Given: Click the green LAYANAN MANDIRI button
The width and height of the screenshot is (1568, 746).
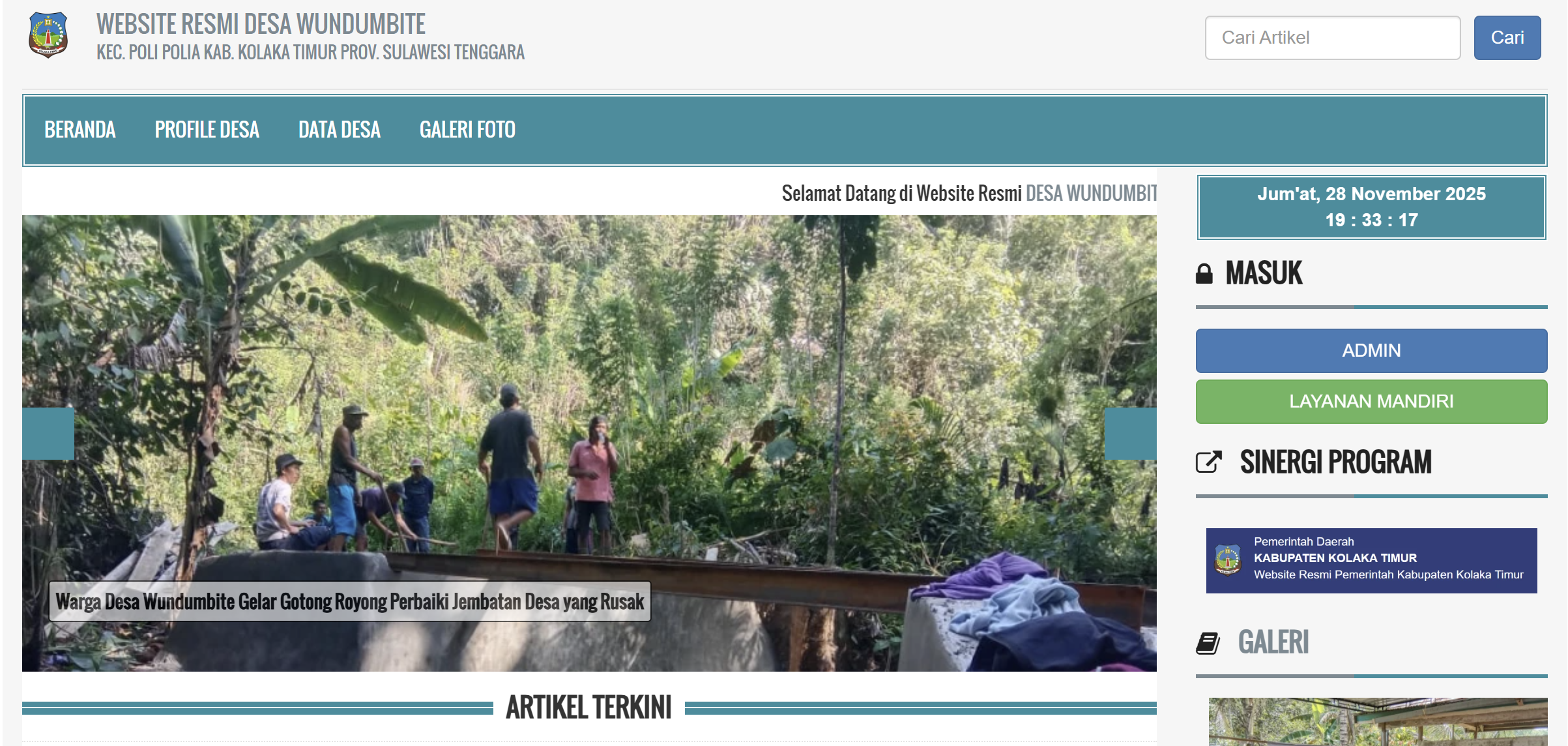Looking at the screenshot, I should 1371,402.
